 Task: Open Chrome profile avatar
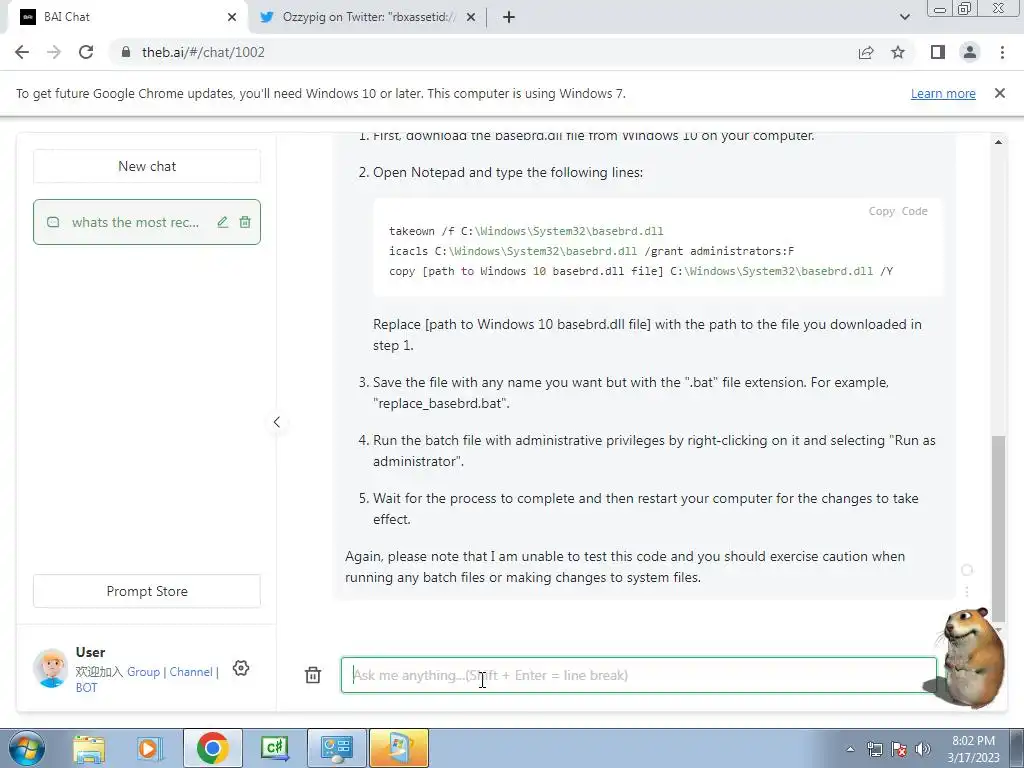(x=970, y=52)
